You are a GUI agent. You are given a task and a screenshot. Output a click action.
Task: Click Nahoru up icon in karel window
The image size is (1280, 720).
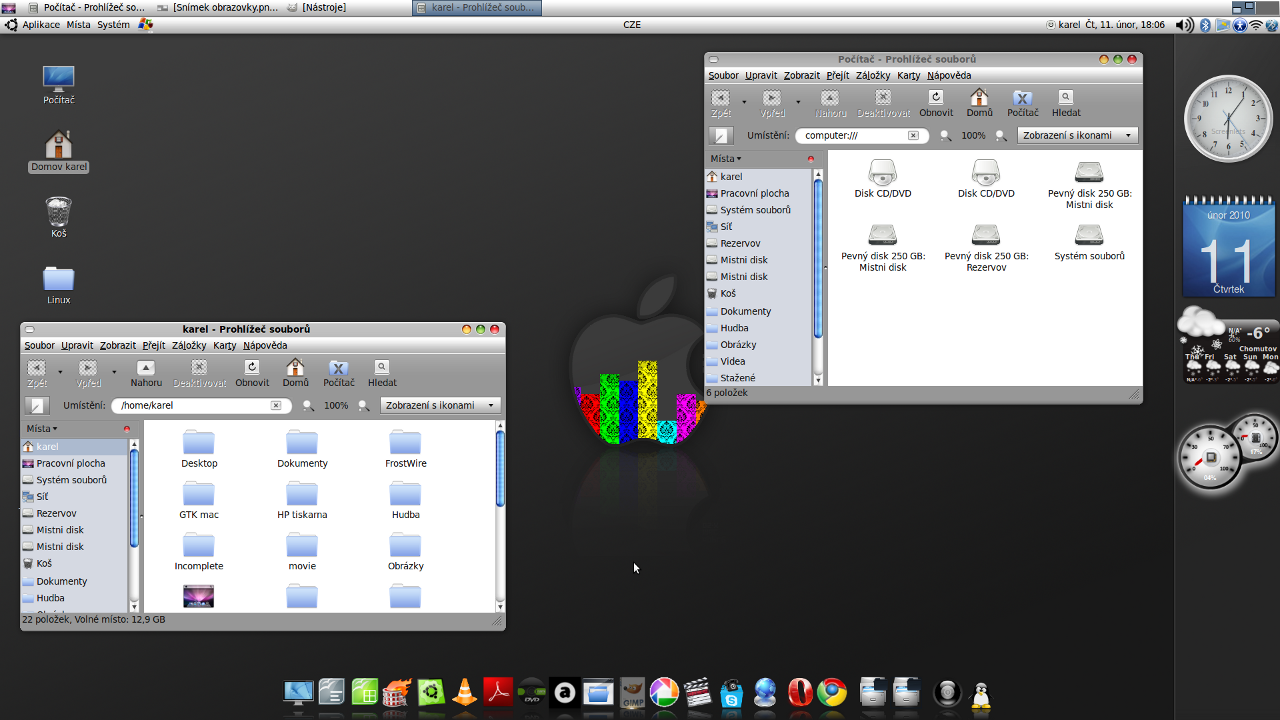coord(146,368)
